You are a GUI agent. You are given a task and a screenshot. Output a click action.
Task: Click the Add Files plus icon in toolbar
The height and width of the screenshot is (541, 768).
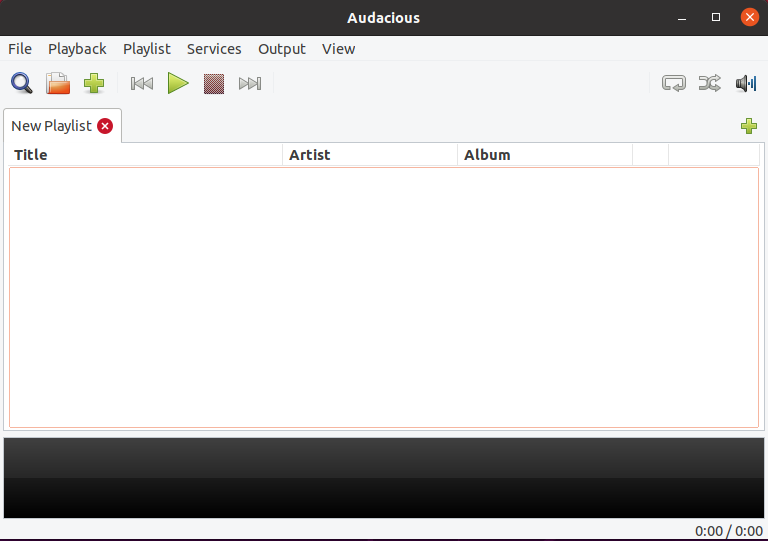(x=94, y=83)
